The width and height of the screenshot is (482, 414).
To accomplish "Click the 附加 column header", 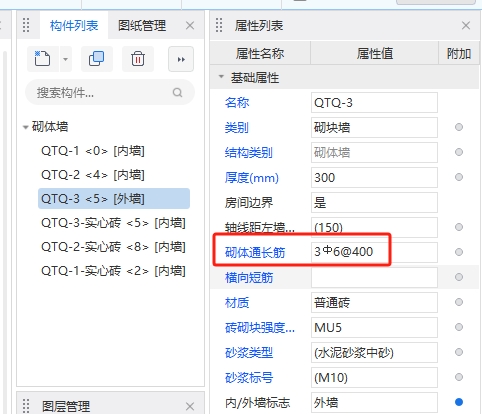I will pyautogui.click(x=459, y=53).
